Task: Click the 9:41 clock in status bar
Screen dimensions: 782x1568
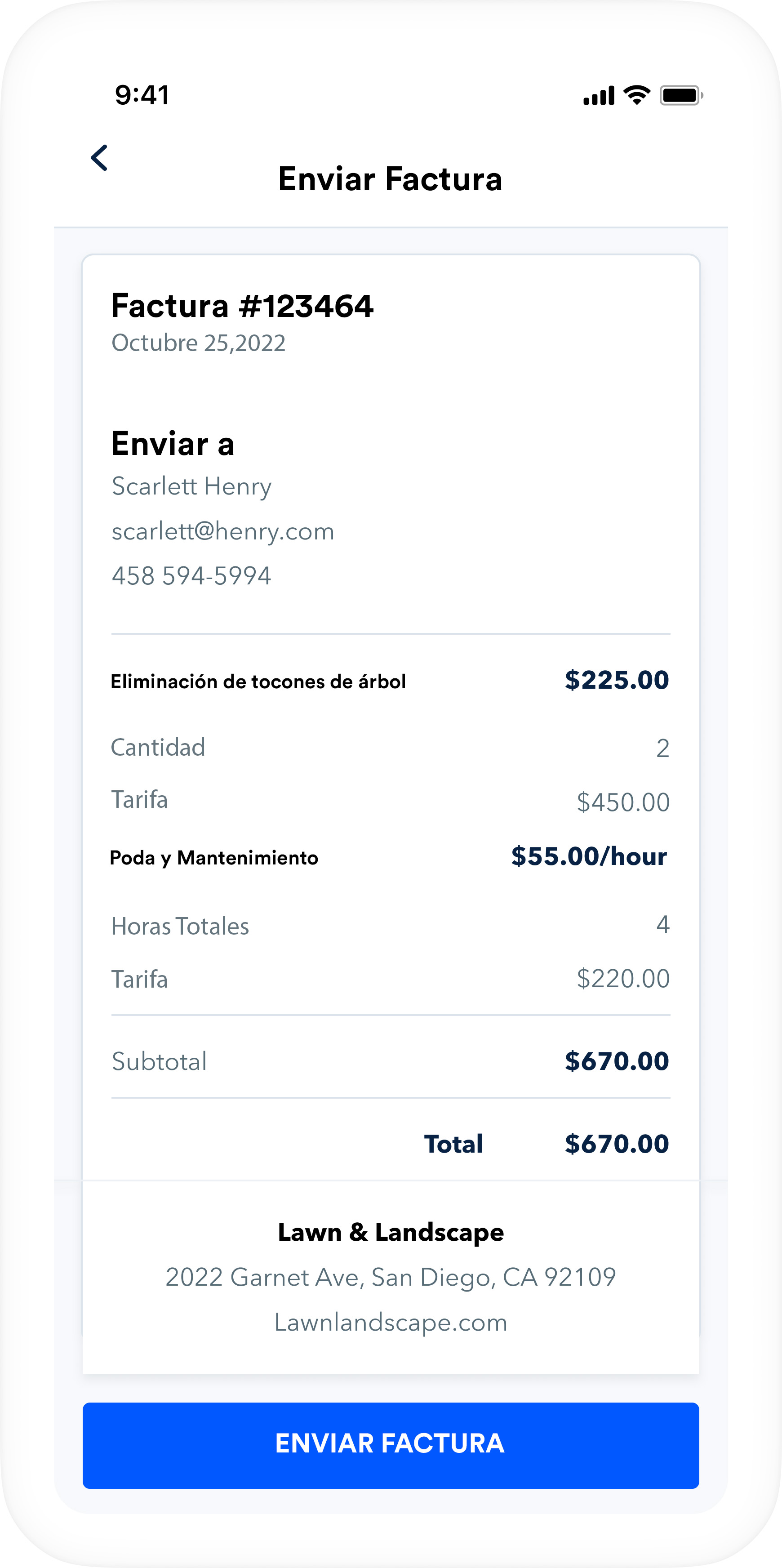Action: 142,95
